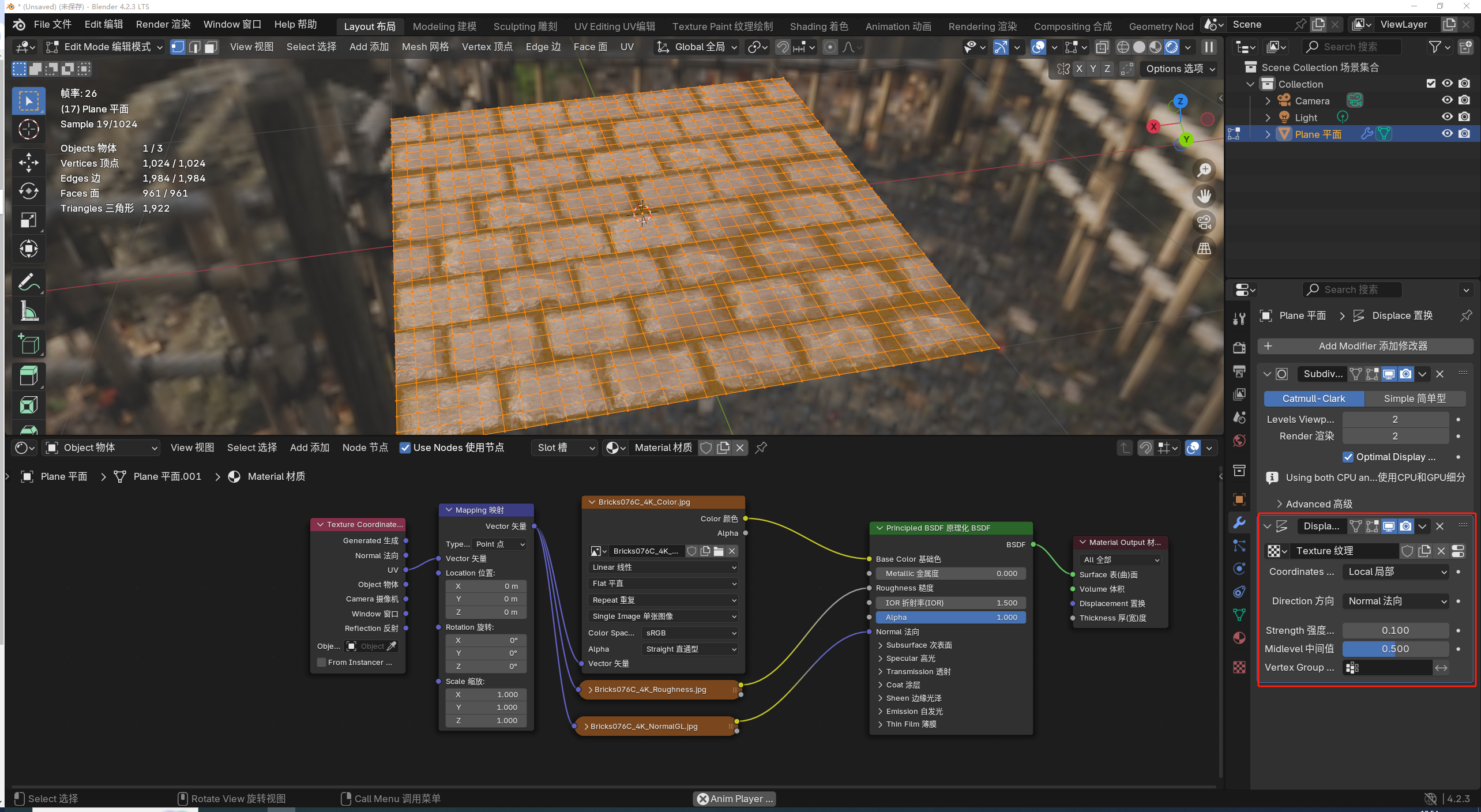1481x812 pixels.
Task: Pause viewport render preview
Action: point(1209,47)
